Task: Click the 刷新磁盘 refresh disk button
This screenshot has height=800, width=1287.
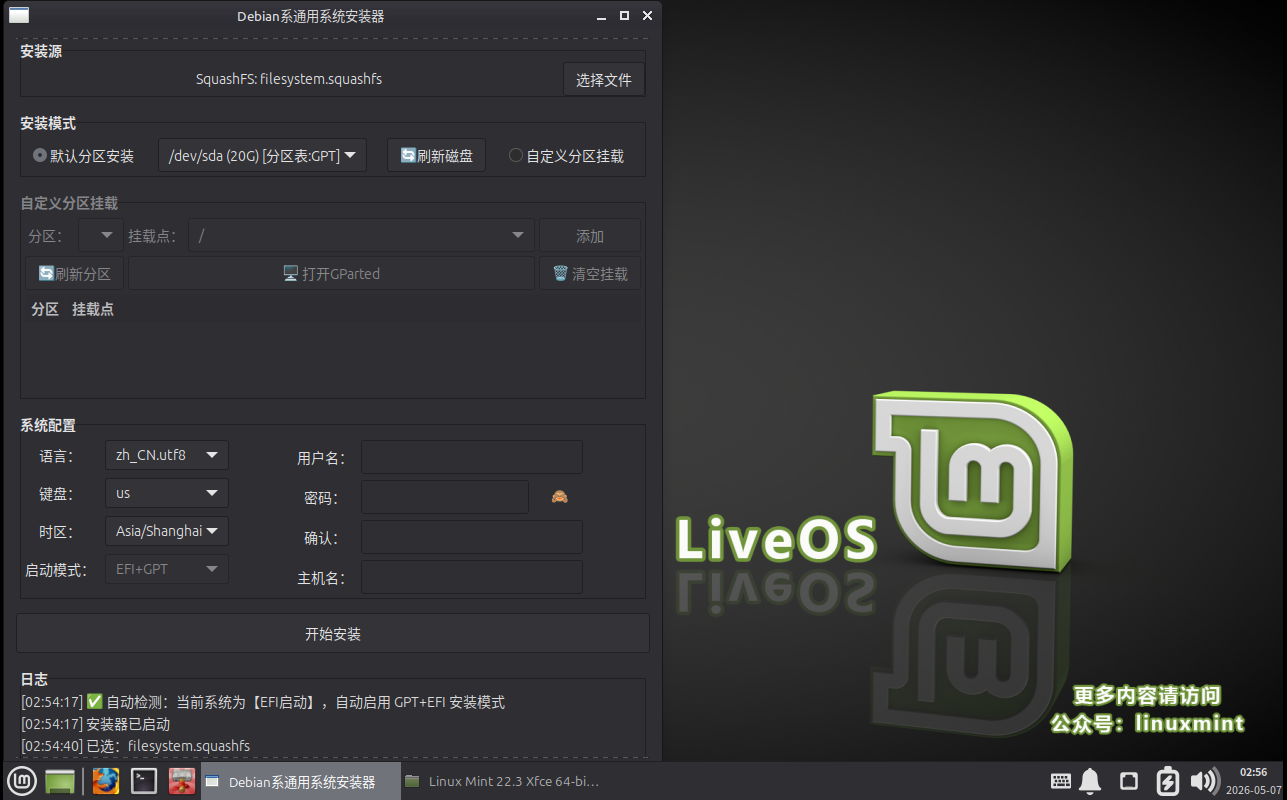Action: [437, 156]
